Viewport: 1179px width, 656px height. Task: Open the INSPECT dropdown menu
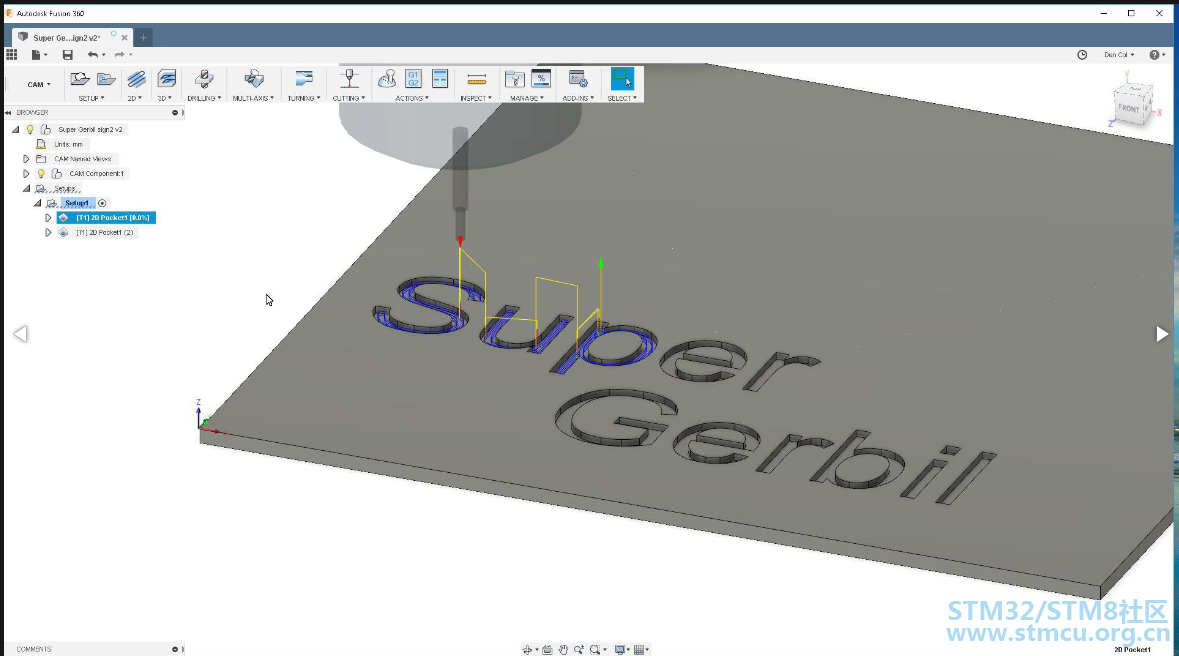tap(476, 98)
